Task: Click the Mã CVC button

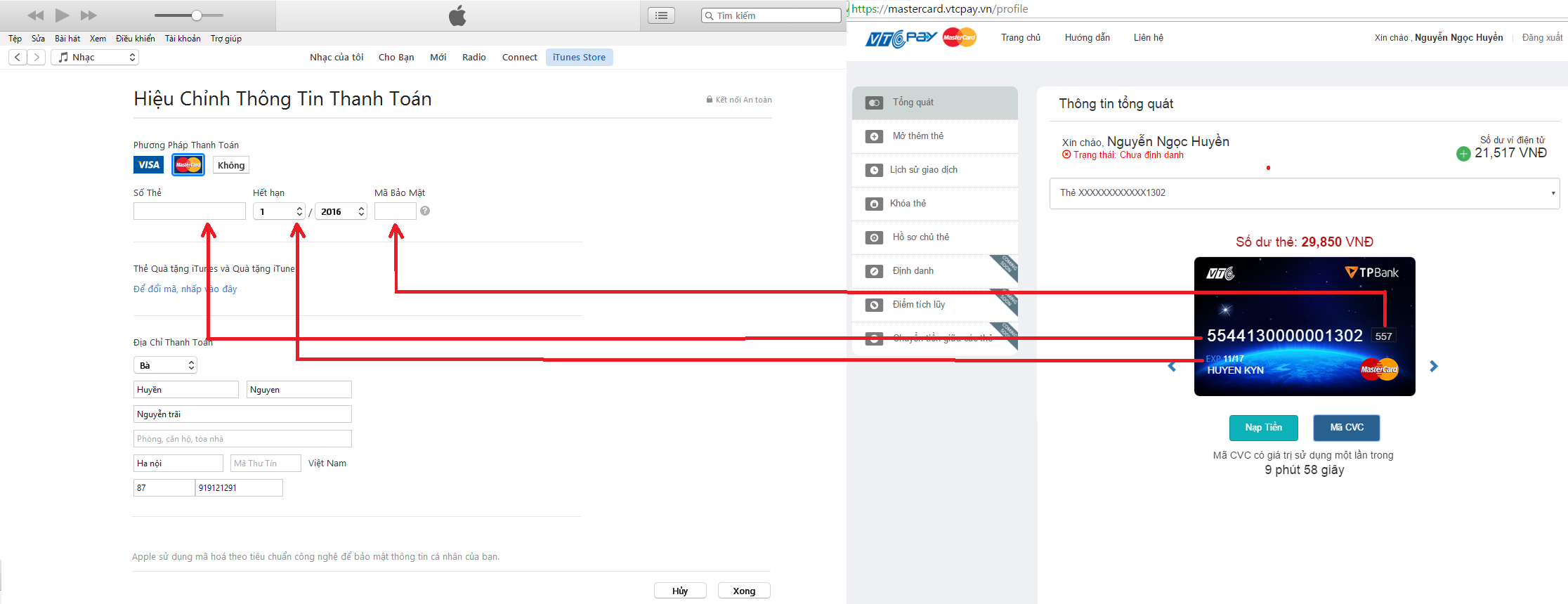Action: (1347, 428)
